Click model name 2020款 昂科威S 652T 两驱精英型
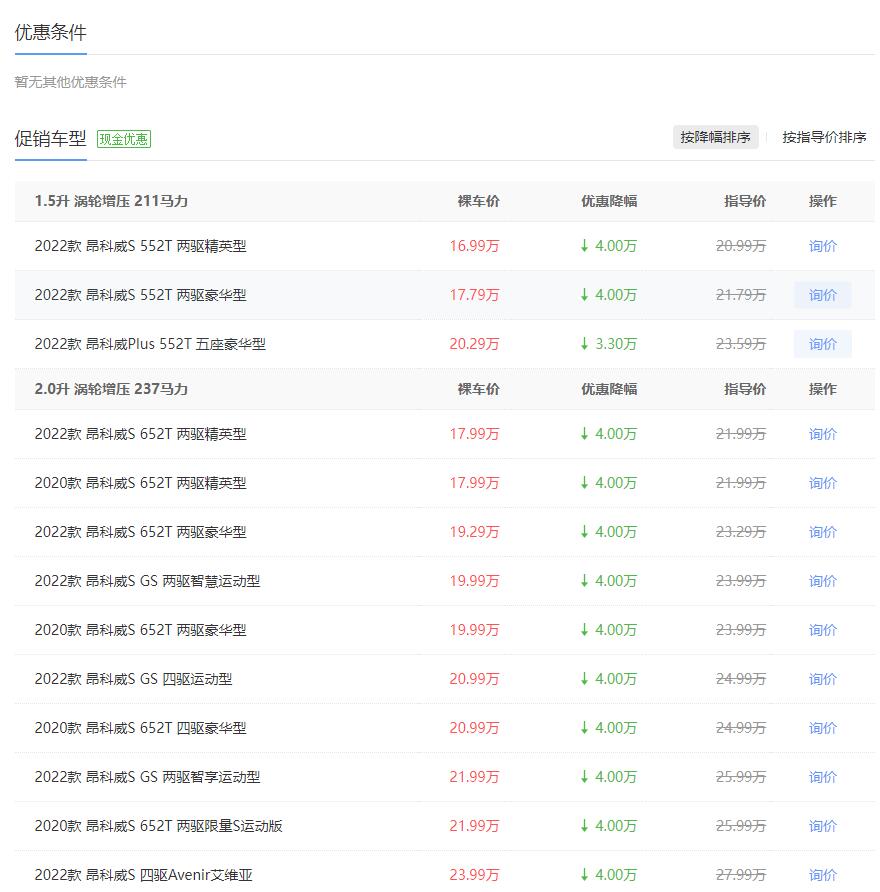880x892 pixels. (141, 483)
